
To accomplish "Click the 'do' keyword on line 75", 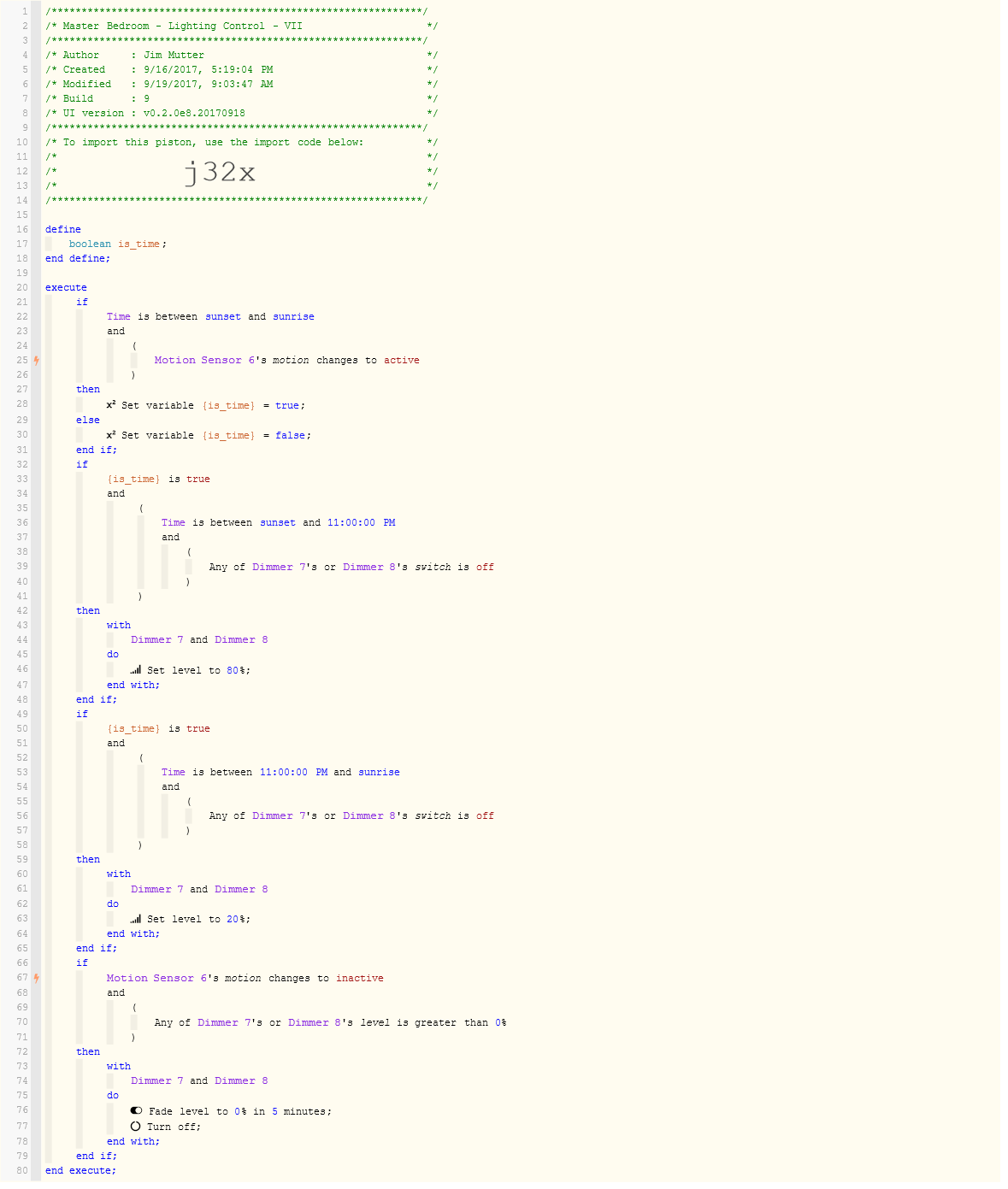I will click(113, 1095).
